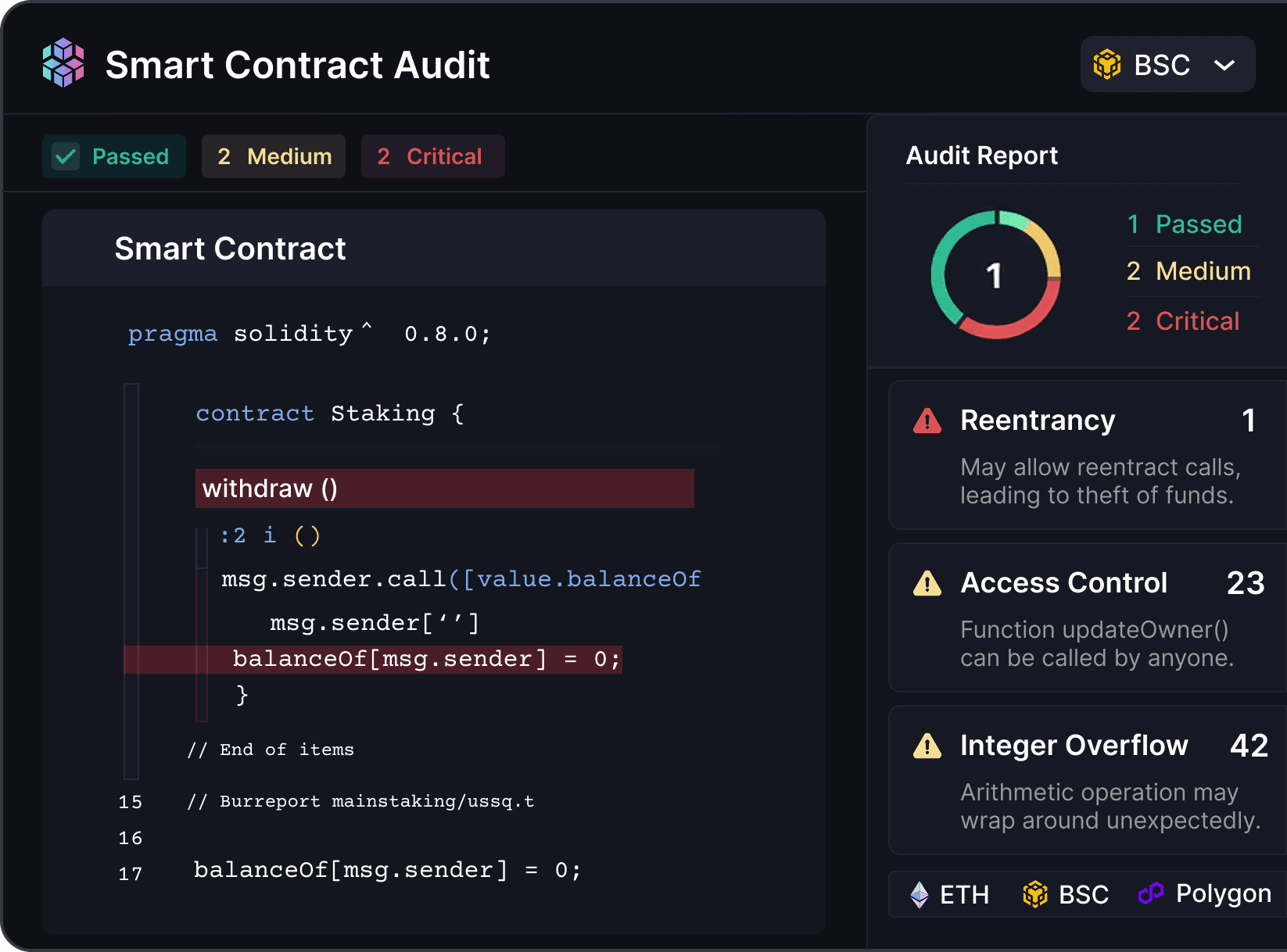This screenshot has width=1287, height=952.
Task: Click the red Reentrancy warning icon
Action: pyautogui.click(x=927, y=421)
